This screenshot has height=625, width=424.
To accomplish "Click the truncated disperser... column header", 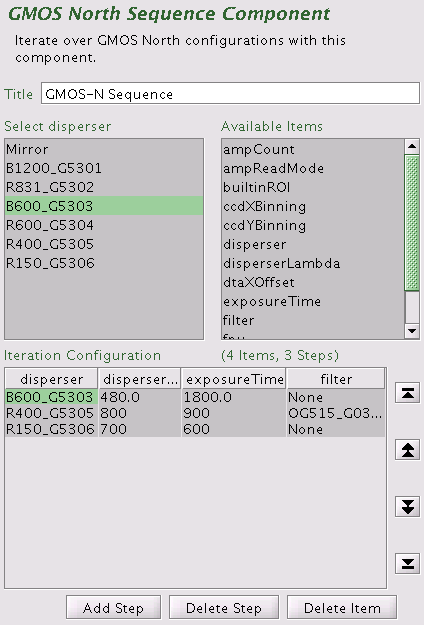I will (139, 379).
